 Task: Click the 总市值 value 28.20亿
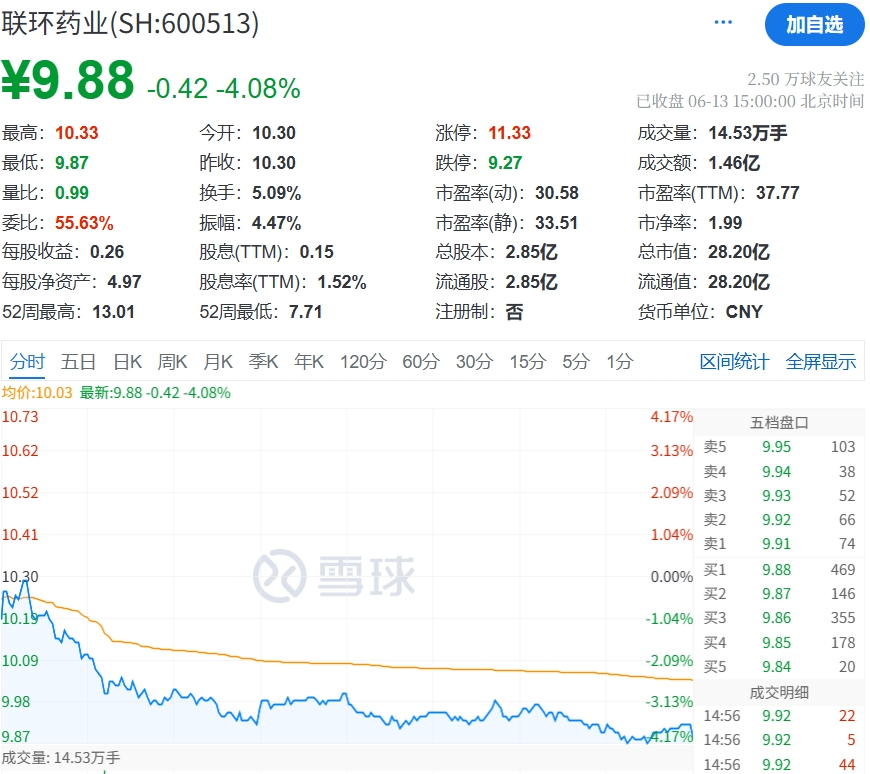pyautogui.click(x=739, y=252)
